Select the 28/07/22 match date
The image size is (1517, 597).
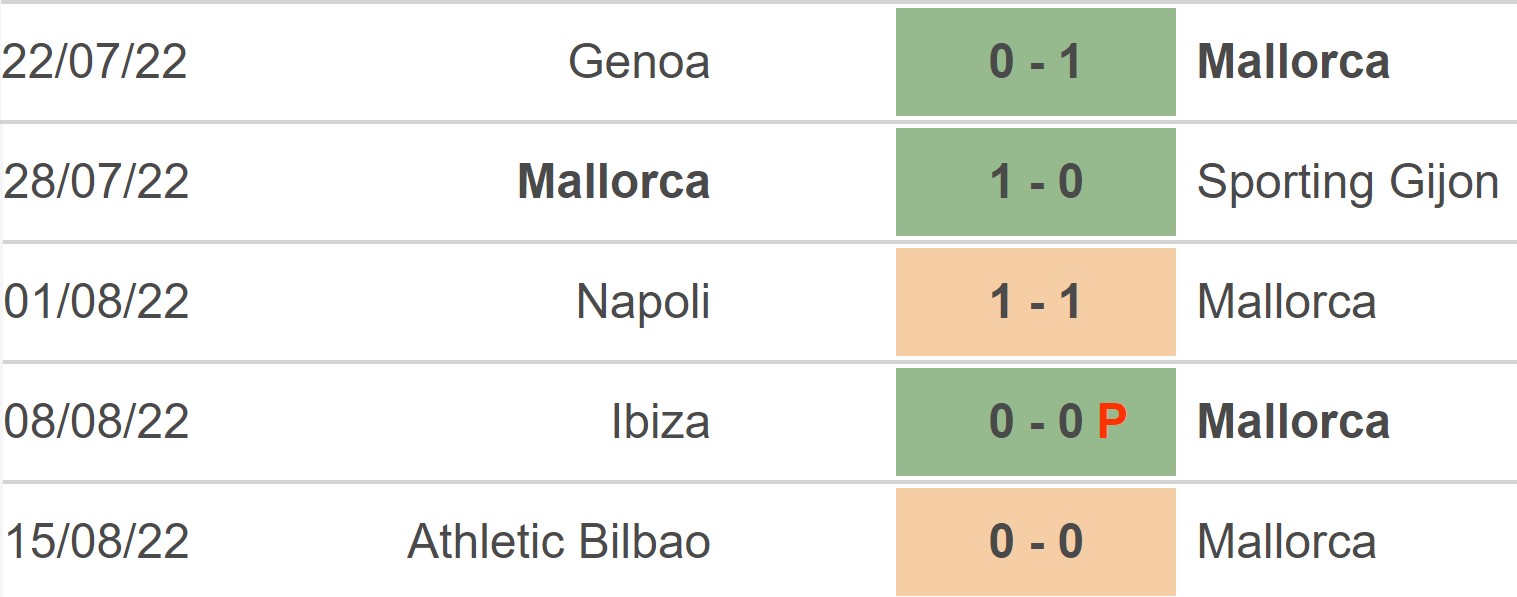[x=96, y=182]
